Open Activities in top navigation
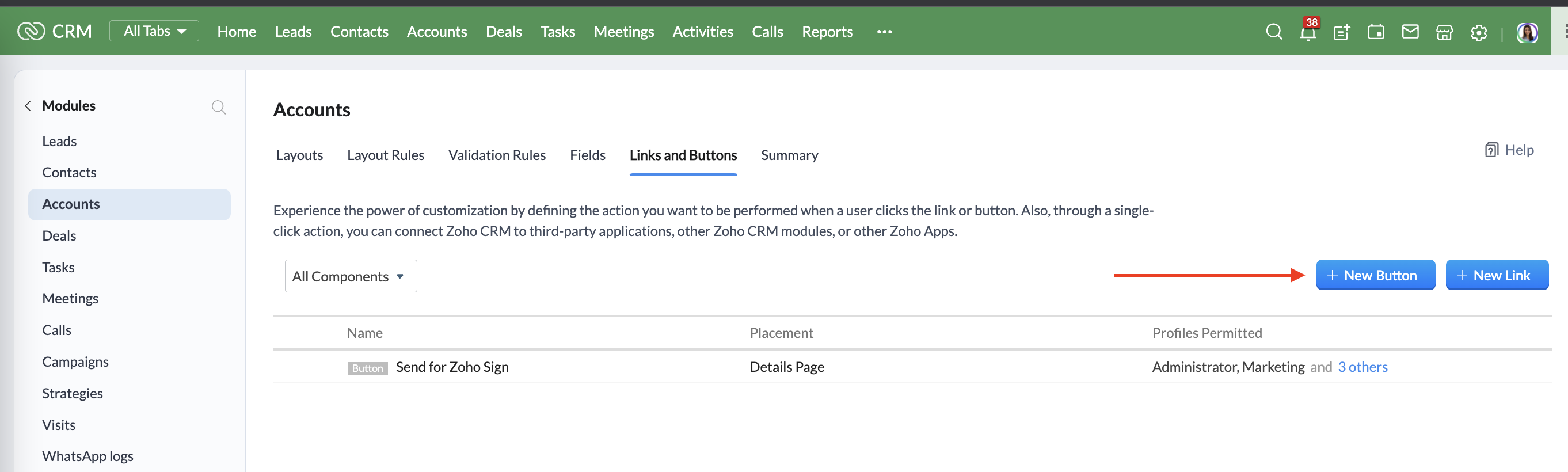 point(702,32)
